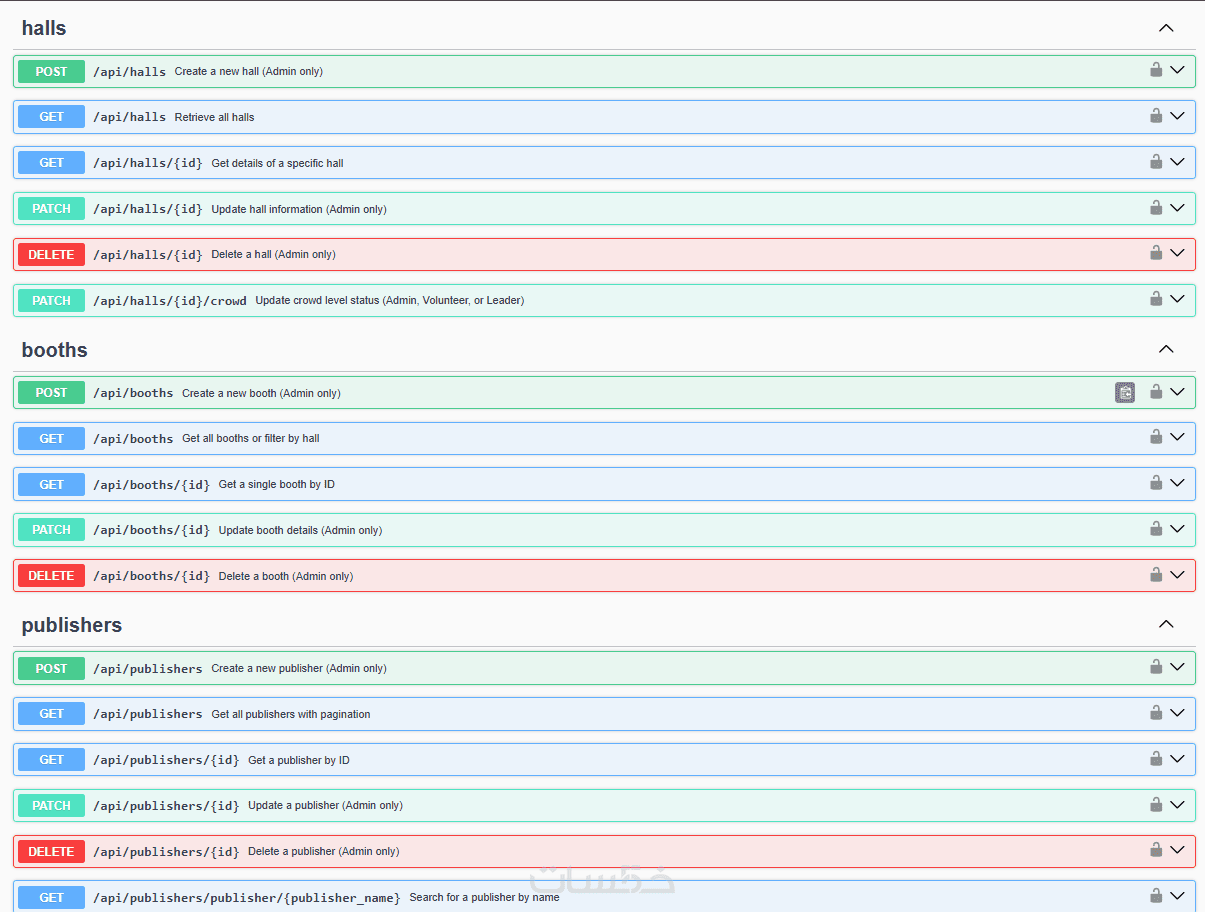Screen dimensions: 1205x912
Task: Click GET badge on Get a single booth by ID
Action: 51,484
